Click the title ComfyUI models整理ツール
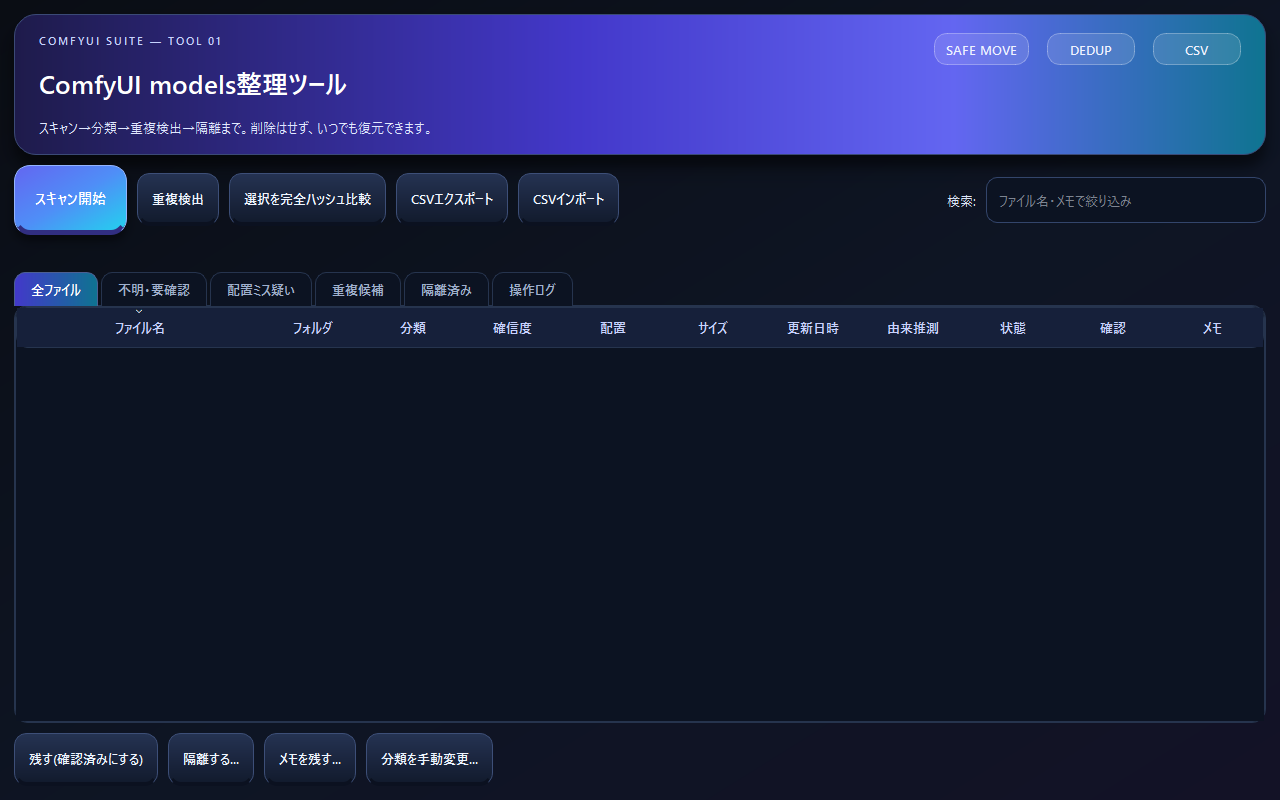Image resolution: width=1280 pixels, height=800 pixels. pos(193,85)
